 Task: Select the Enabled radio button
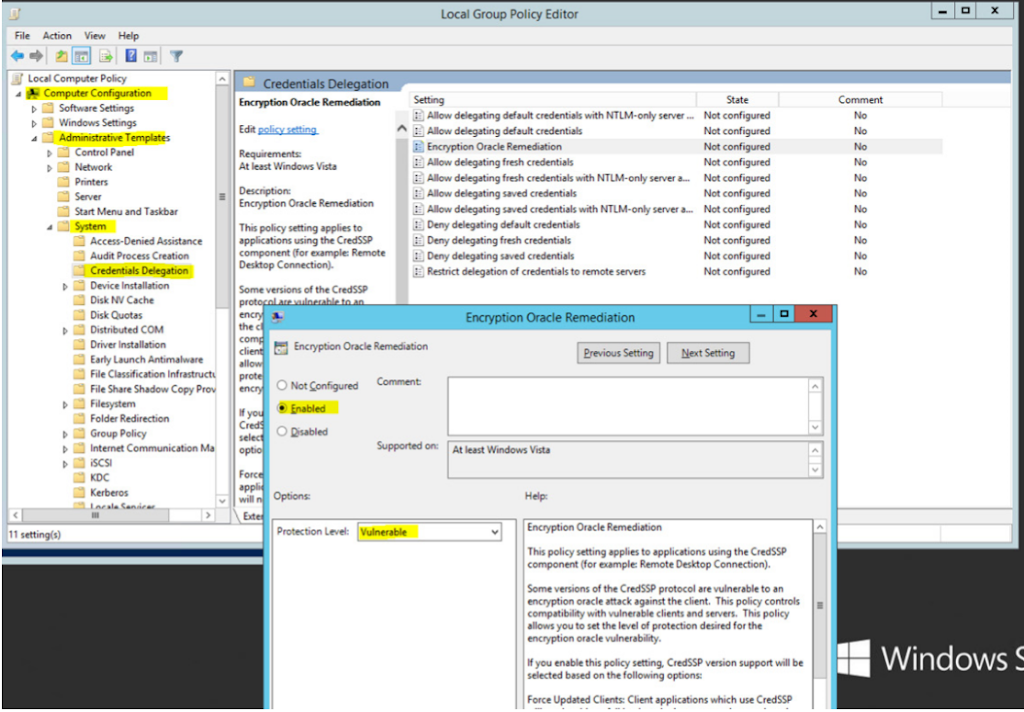pyautogui.click(x=282, y=408)
